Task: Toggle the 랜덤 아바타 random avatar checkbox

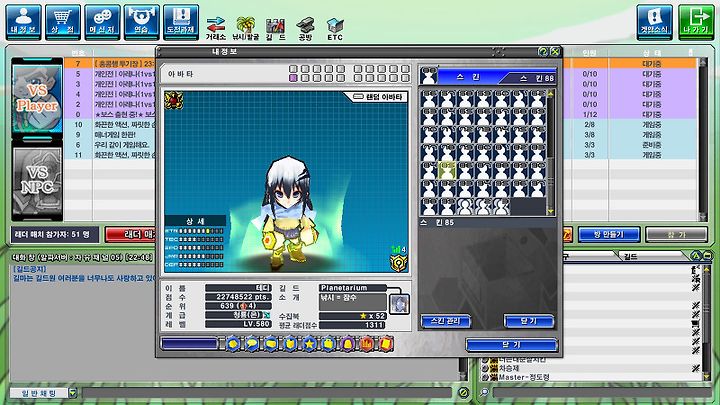Action: (358, 97)
